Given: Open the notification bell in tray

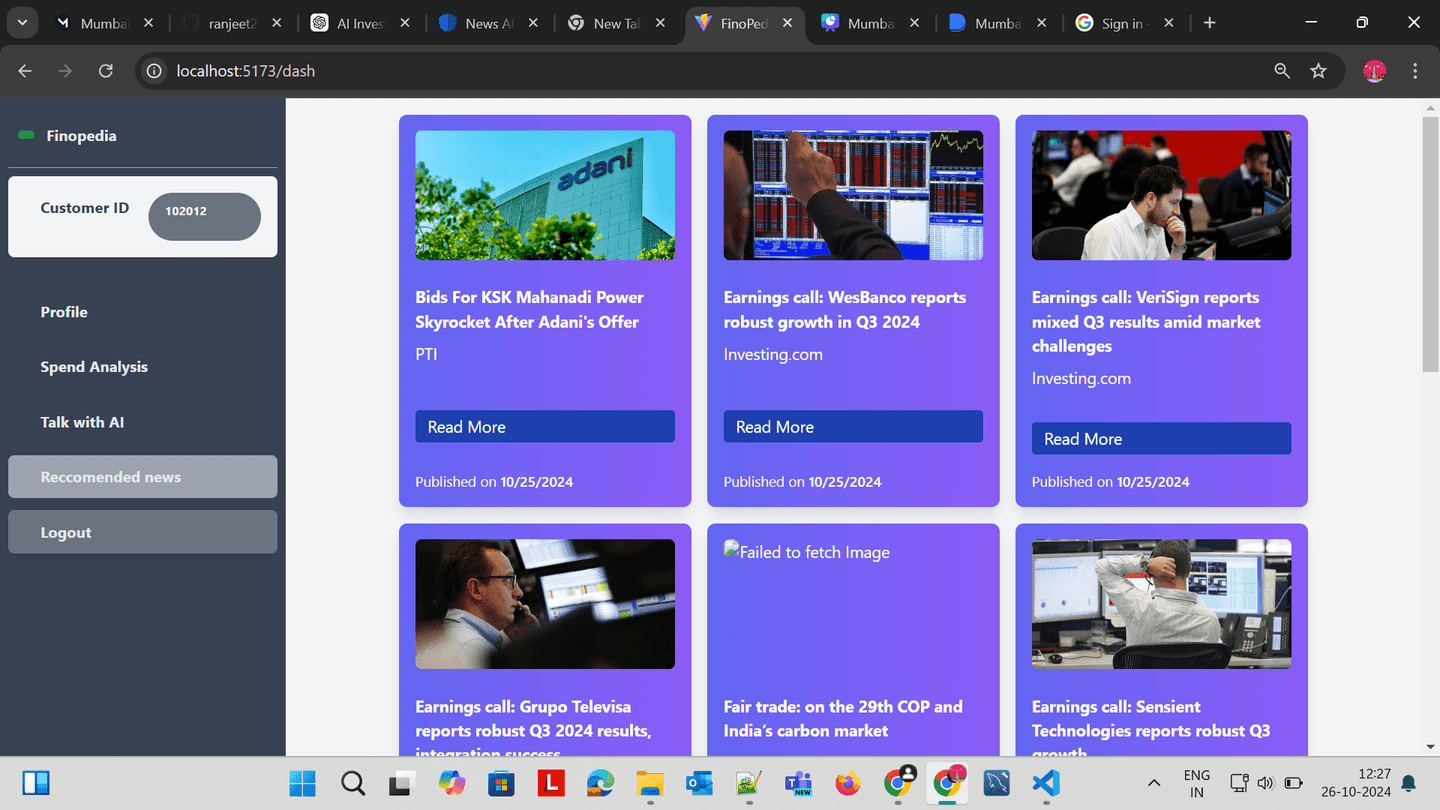Looking at the screenshot, I should click(1409, 783).
